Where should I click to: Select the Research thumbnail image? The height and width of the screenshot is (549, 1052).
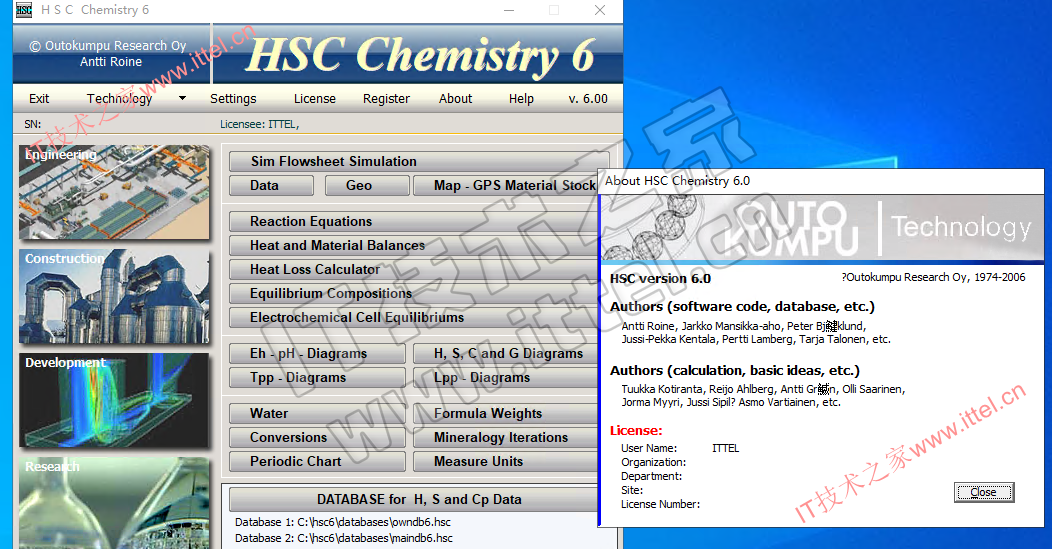pyautogui.click(x=114, y=503)
